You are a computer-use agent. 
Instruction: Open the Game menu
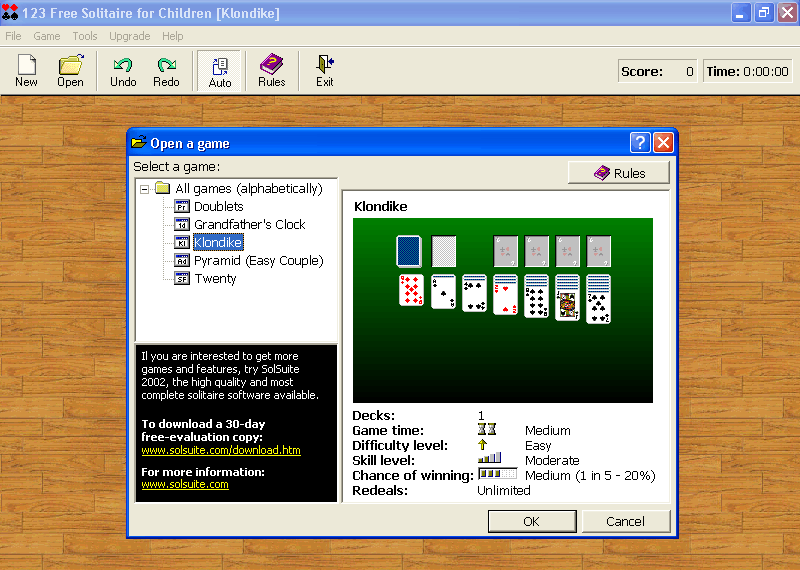(x=47, y=36)
